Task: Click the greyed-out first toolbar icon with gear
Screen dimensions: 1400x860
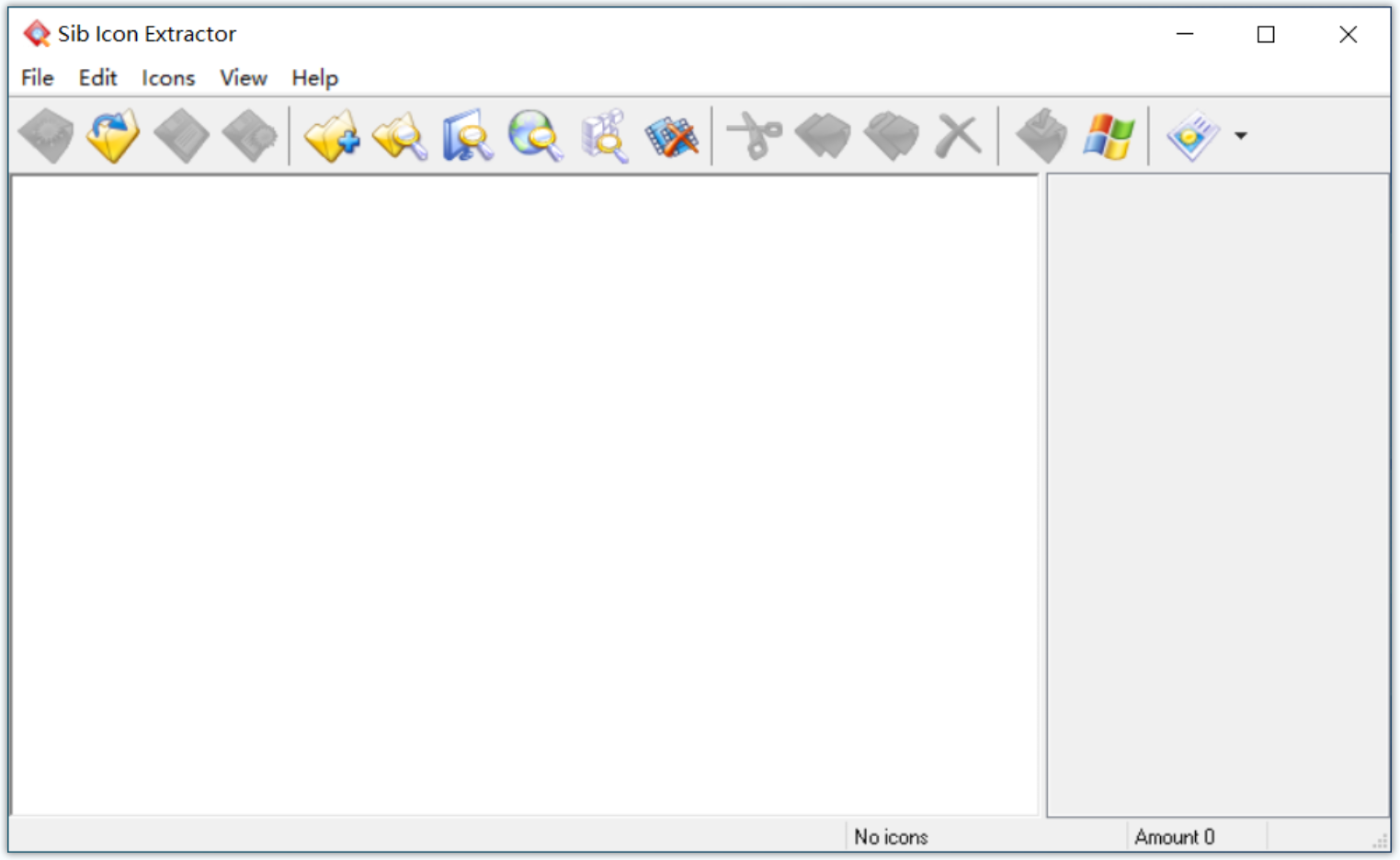Action: [46, 136]
